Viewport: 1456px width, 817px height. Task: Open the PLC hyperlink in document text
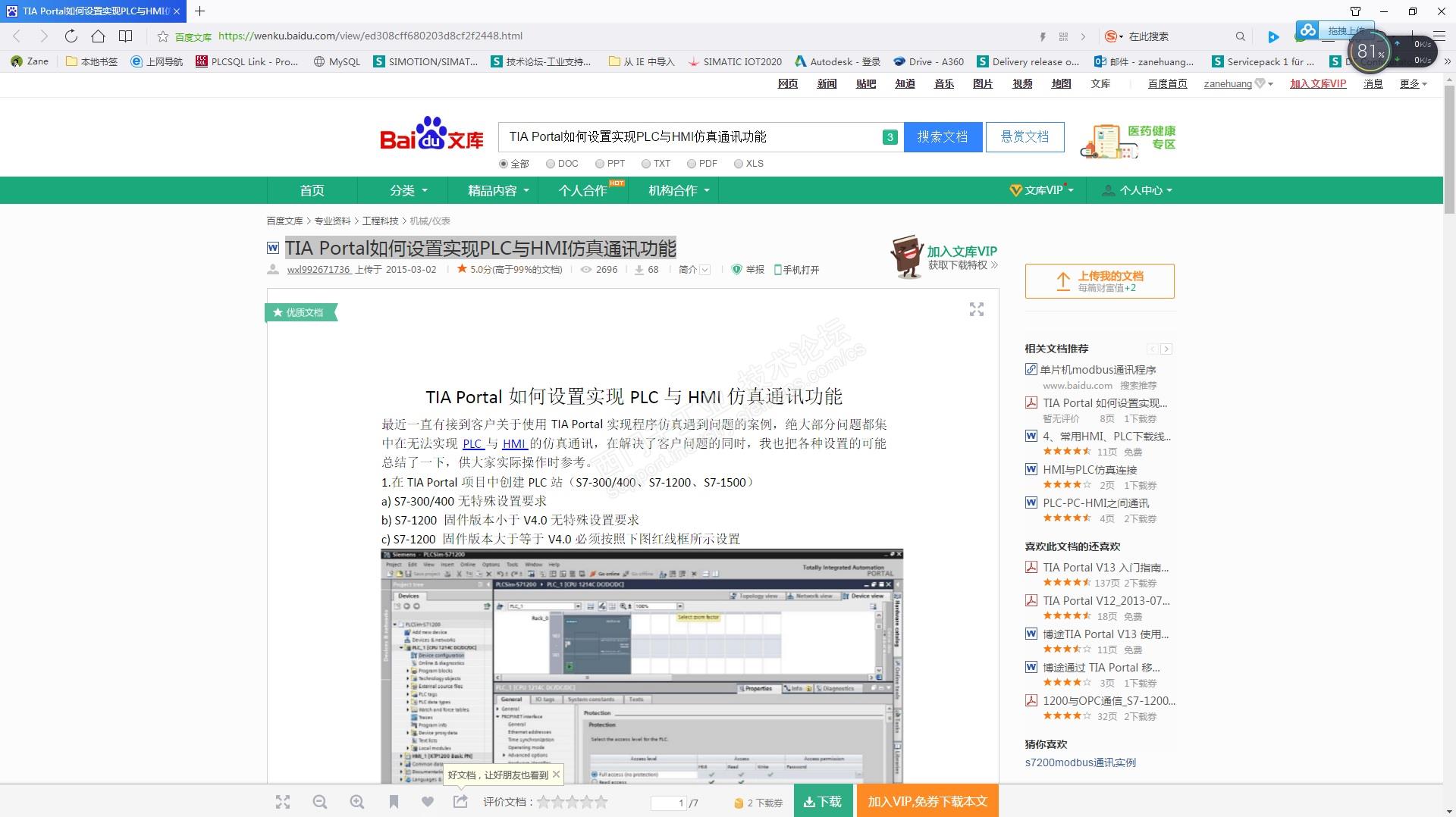[472, 443]
